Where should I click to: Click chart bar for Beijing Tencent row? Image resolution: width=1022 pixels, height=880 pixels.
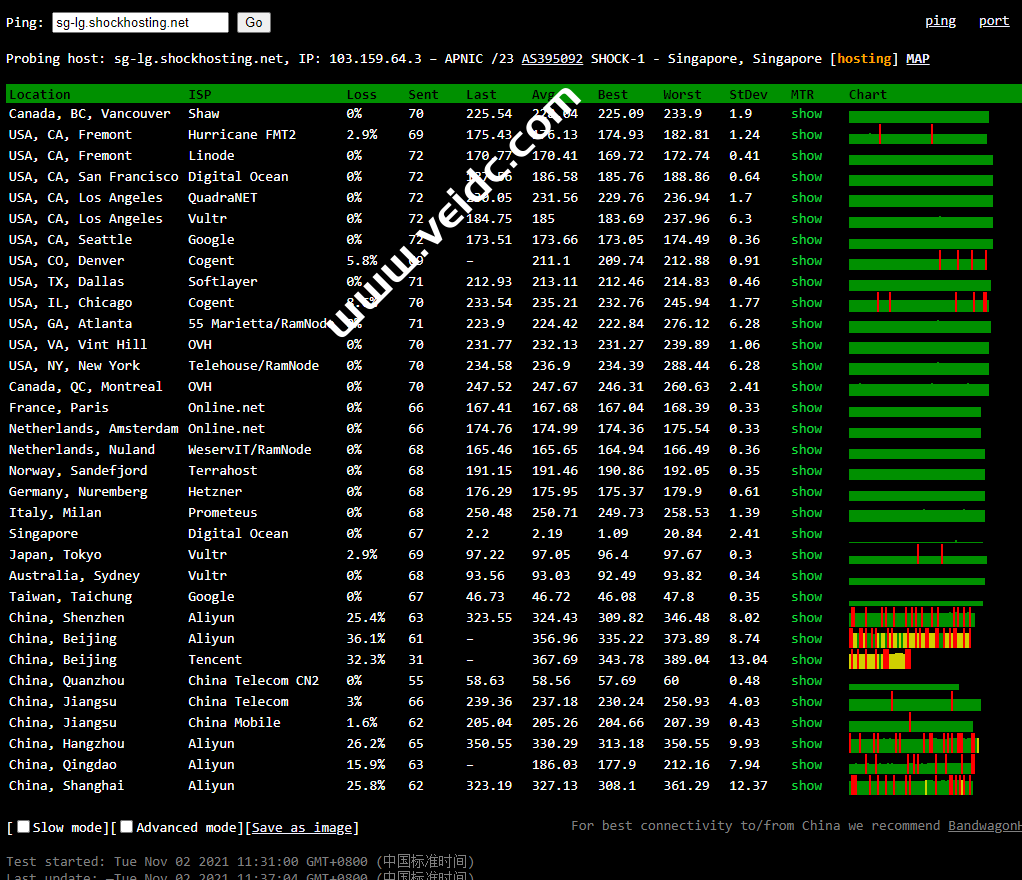click(879, 660)
